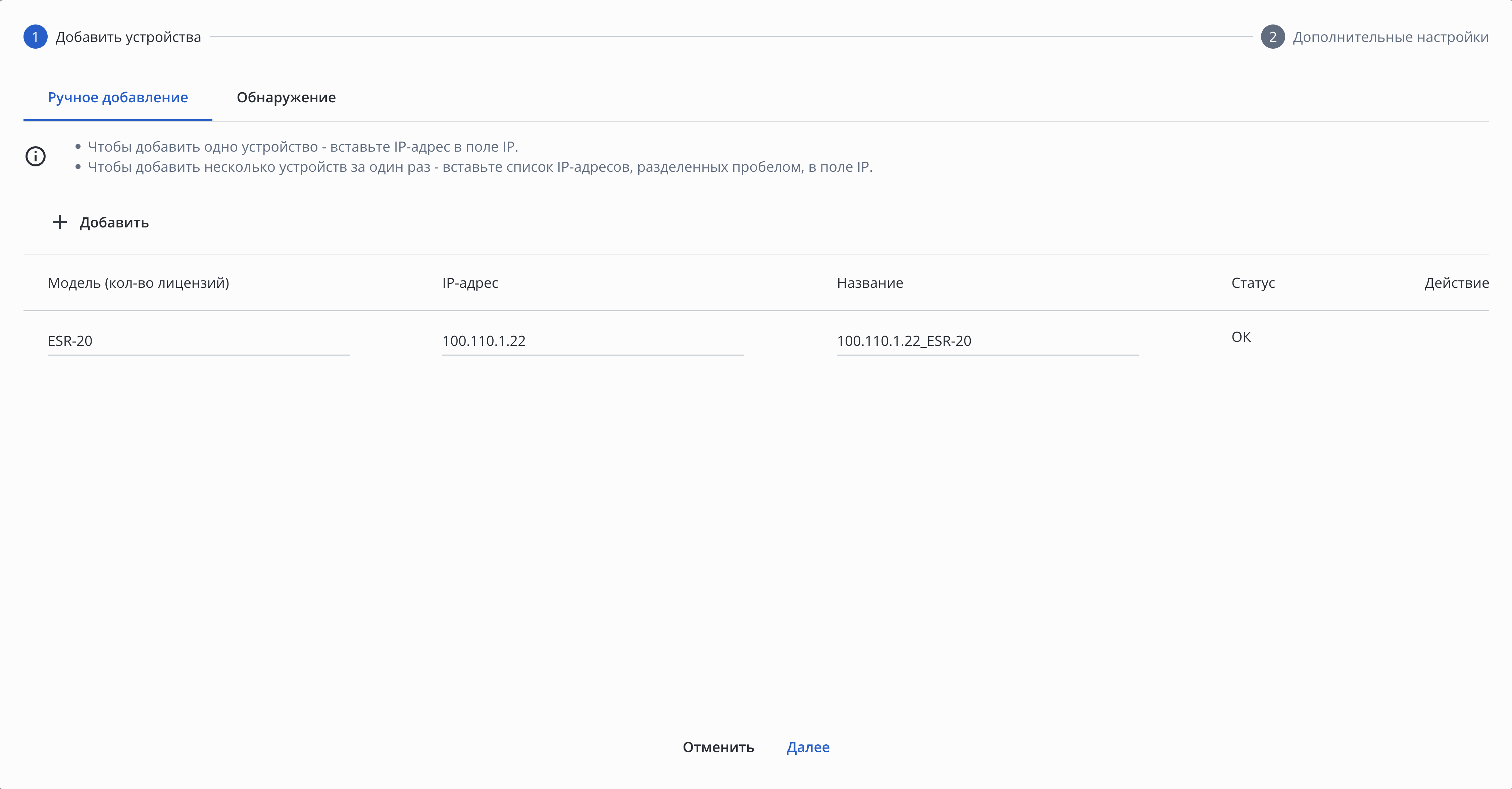Click the Название column header
This screenshot has height=789, width=1512.
[x=869, y=283]
